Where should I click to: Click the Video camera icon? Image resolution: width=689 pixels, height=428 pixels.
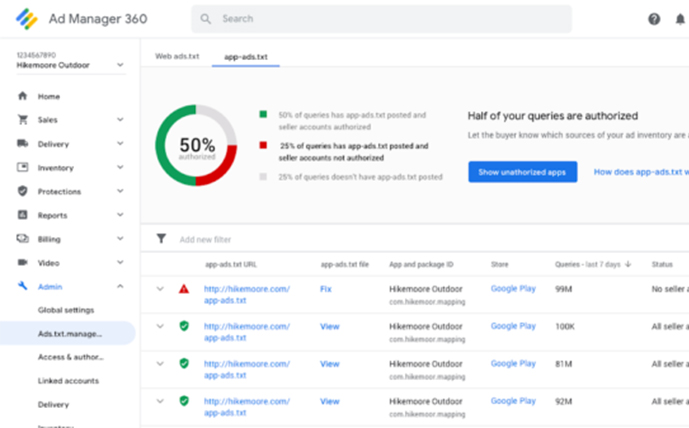click(22, 262)
